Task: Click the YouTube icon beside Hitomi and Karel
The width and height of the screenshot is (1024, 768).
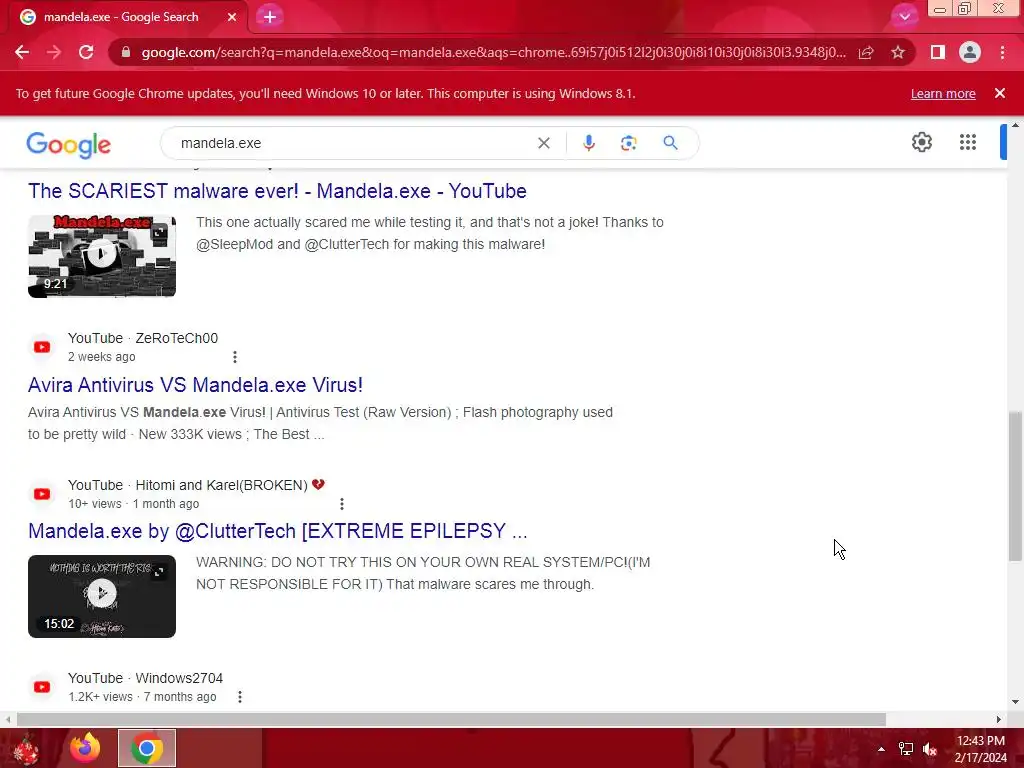Action: (42, 494)
